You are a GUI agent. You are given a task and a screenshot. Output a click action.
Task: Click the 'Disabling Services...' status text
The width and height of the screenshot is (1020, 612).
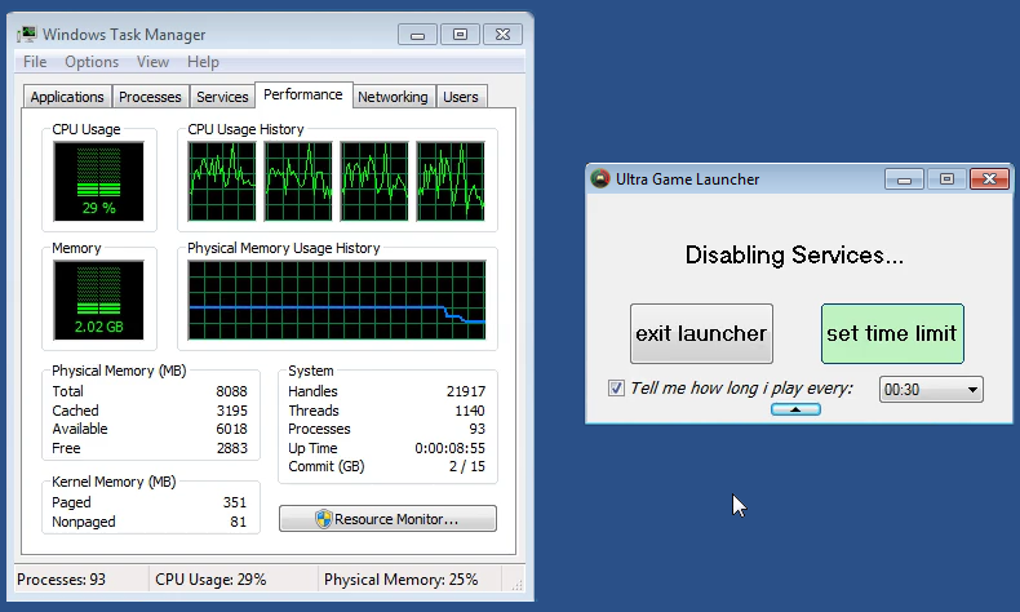pos(794,255)
